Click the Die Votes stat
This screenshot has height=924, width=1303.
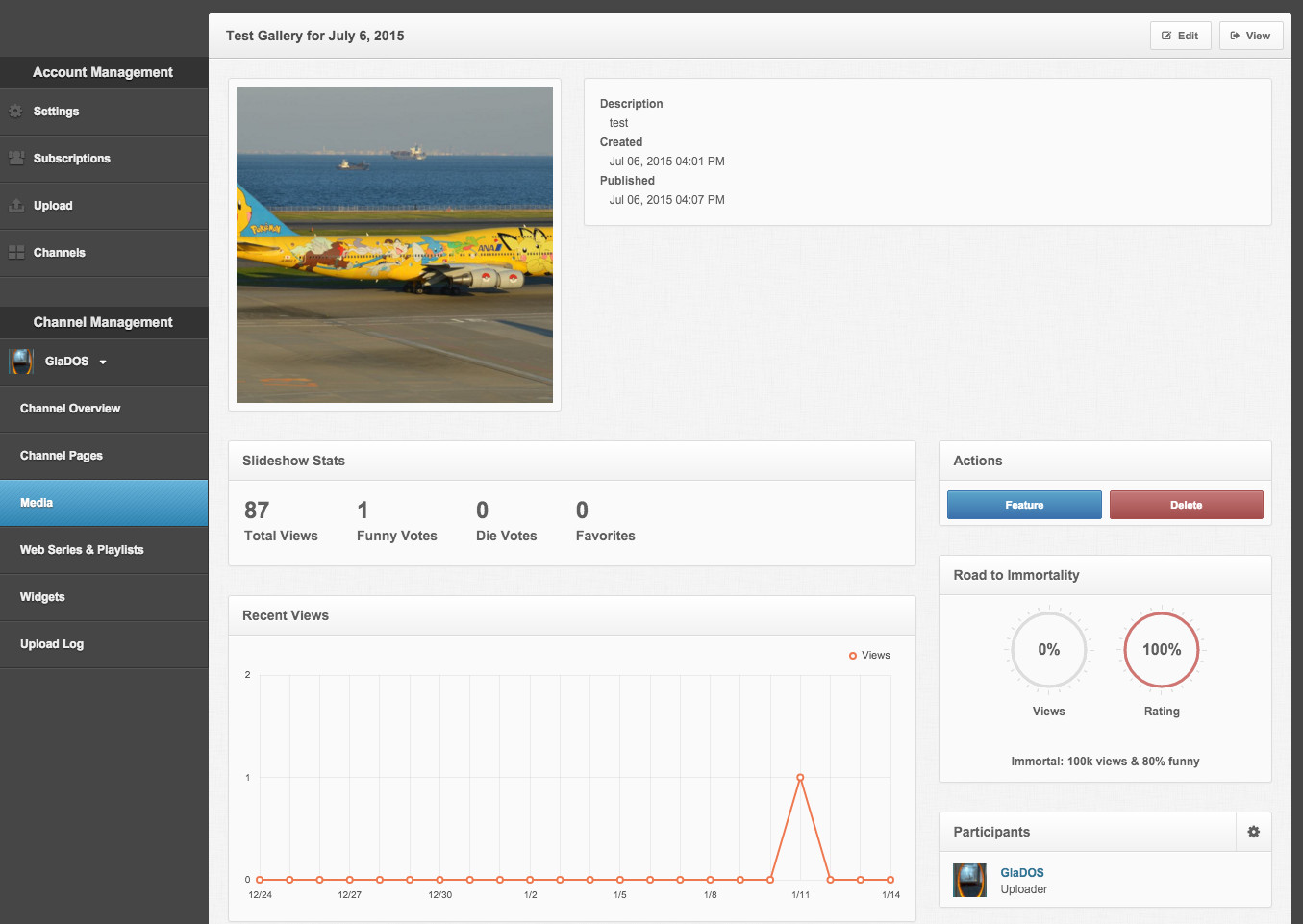506,521
